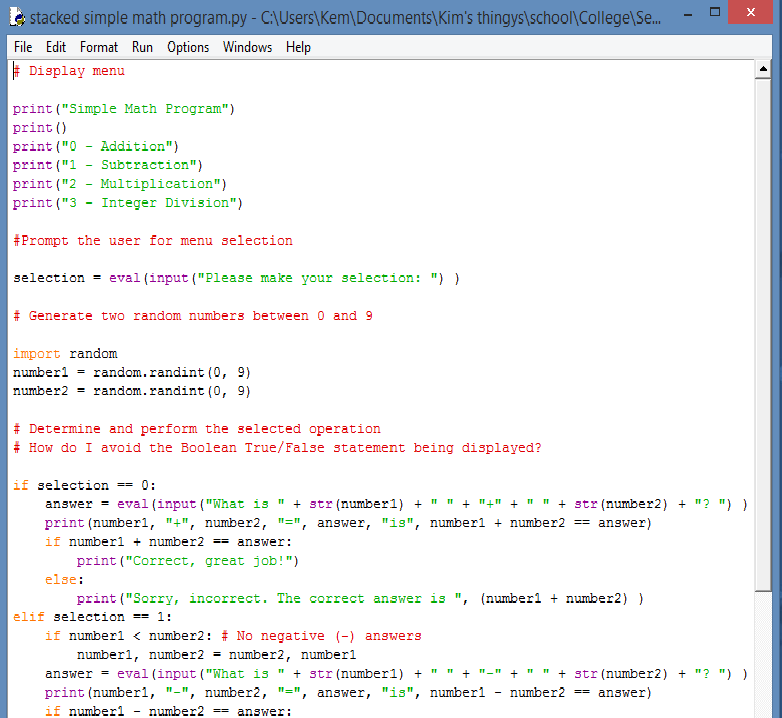Viewport: 782px width, 718px height.
Task: Click the addition 'answer = eval(input' line with "+"
Action: [396, 505]
